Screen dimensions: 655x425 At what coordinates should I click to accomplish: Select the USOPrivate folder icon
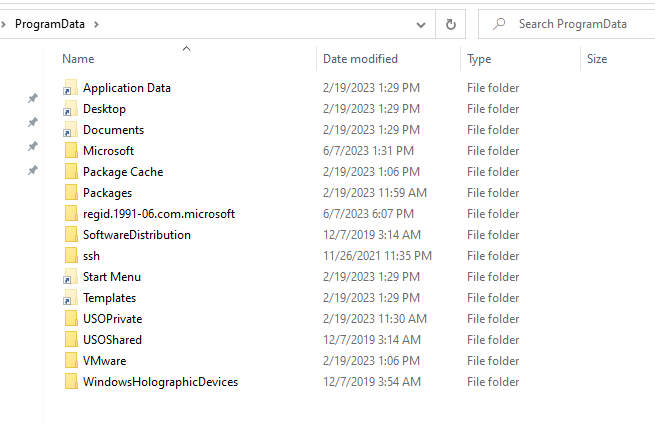pyautogui.click(x=71, y=318)
